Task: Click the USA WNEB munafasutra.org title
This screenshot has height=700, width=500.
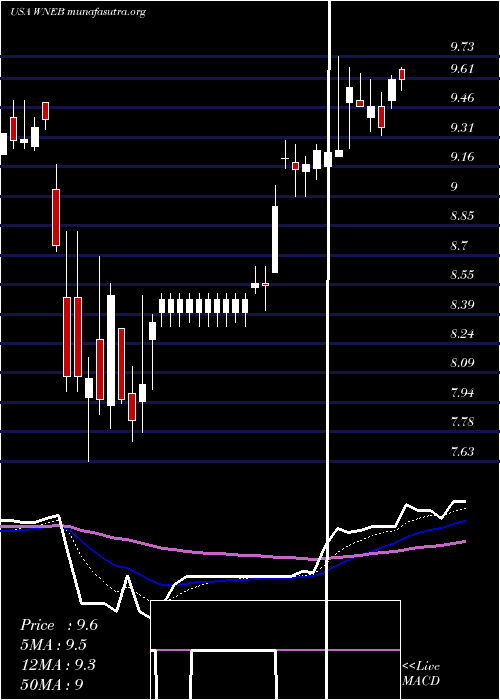Action: 78,12
